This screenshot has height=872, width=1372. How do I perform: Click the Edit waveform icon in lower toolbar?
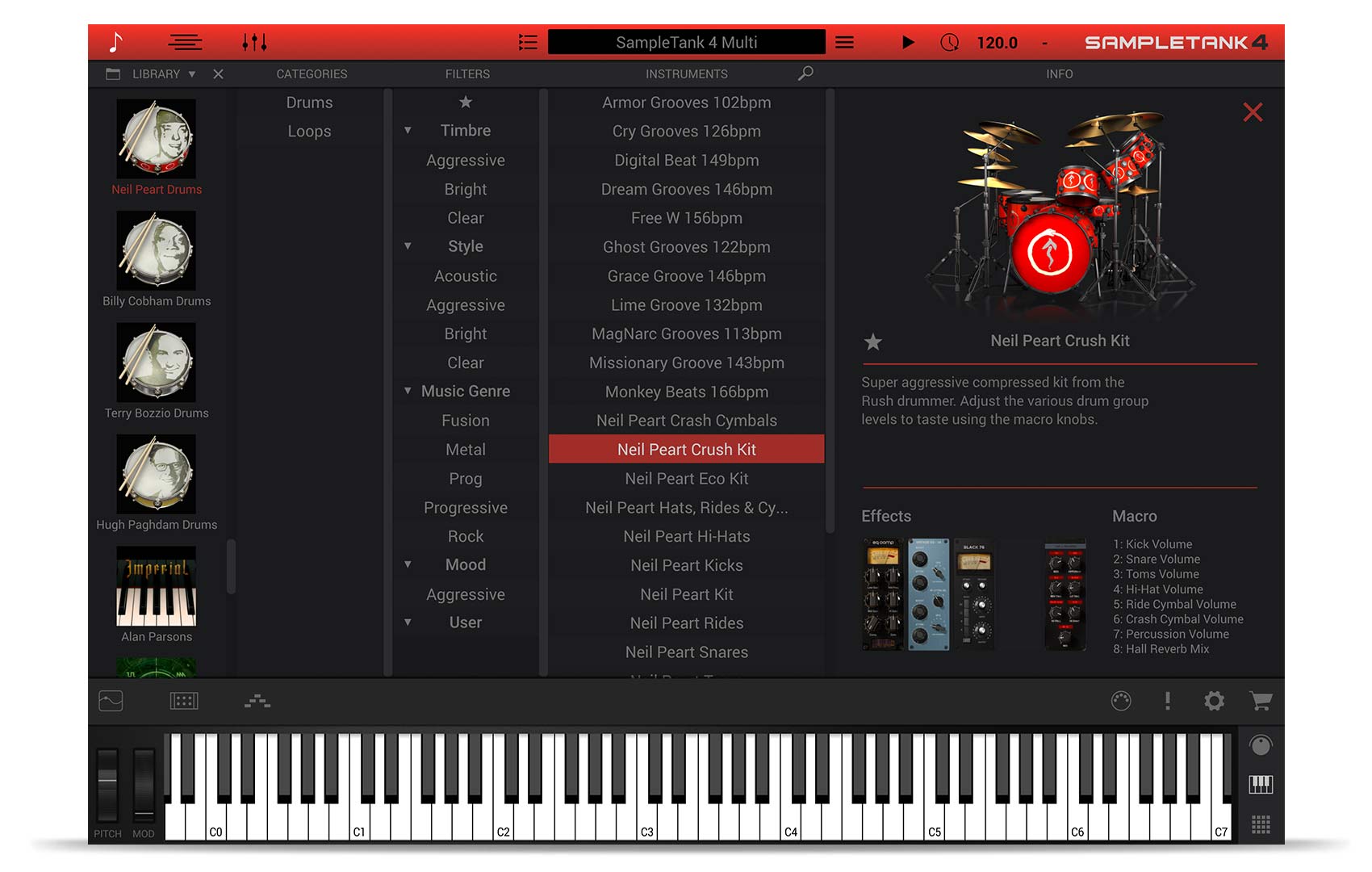pos(110,701)
